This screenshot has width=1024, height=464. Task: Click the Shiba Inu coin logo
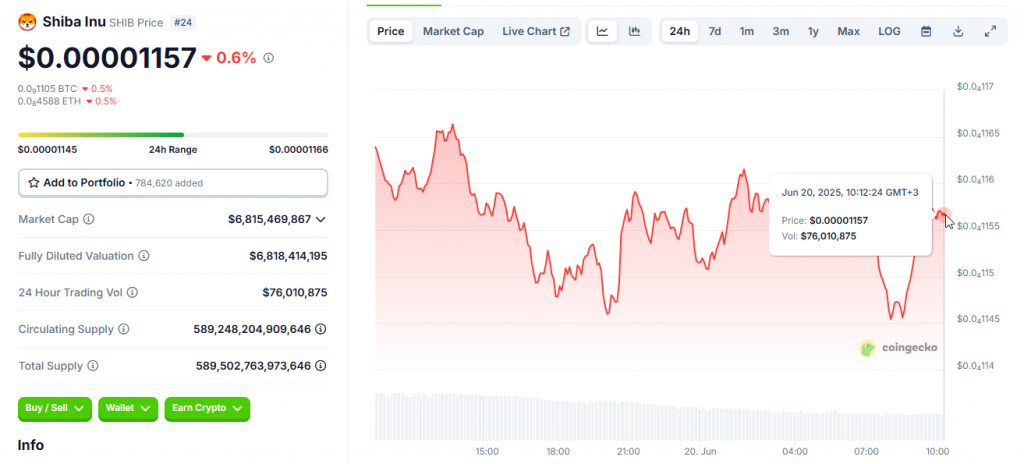[27, 22]
